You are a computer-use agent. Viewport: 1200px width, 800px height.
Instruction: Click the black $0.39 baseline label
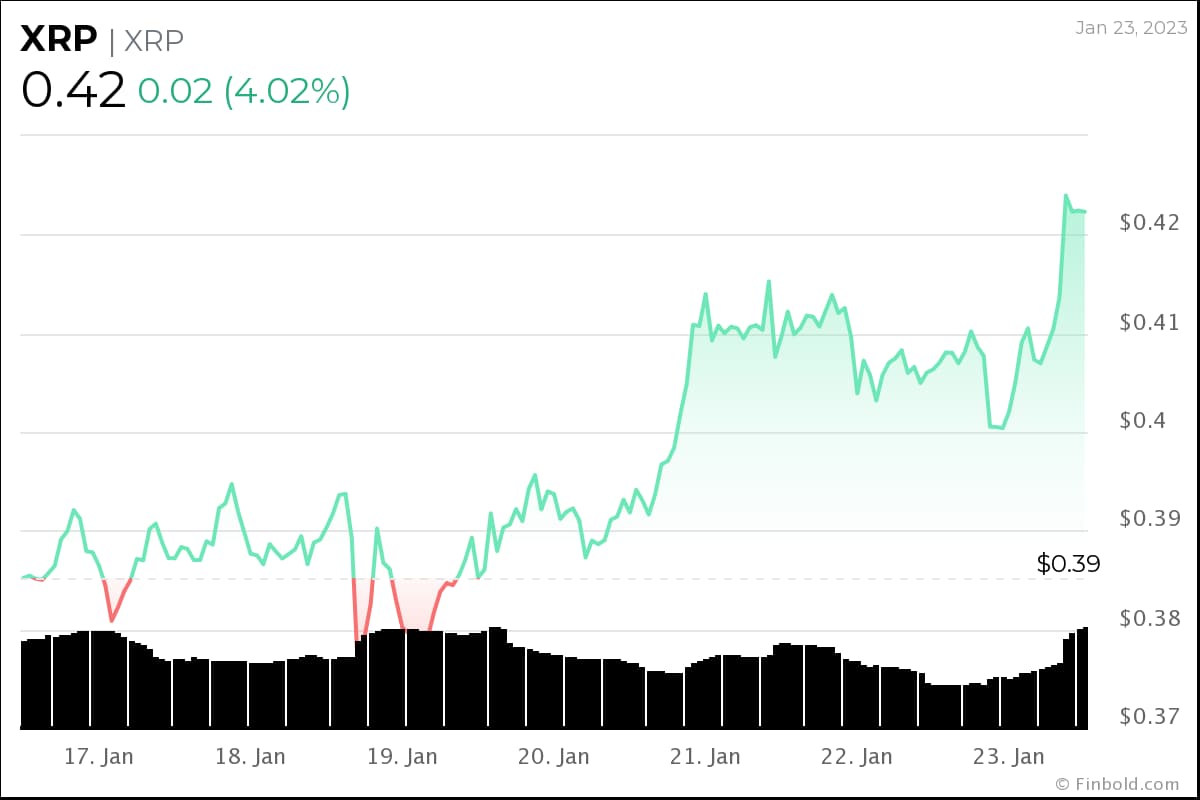(x=1068, y=564)
